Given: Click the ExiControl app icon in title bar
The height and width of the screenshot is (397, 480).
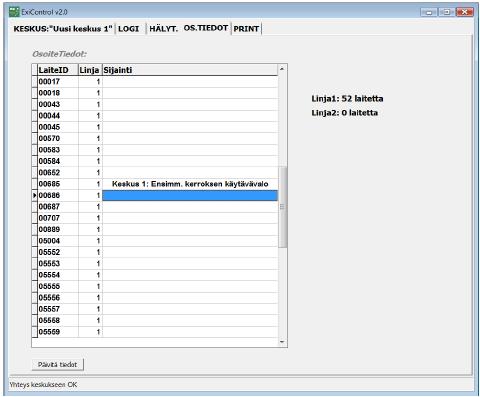Looking at the screenshot, I should [14, 12].
